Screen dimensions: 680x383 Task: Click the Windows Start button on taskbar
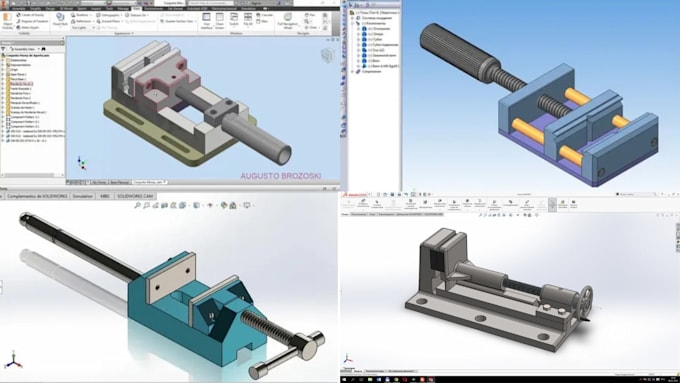click(x=344, y=380)
